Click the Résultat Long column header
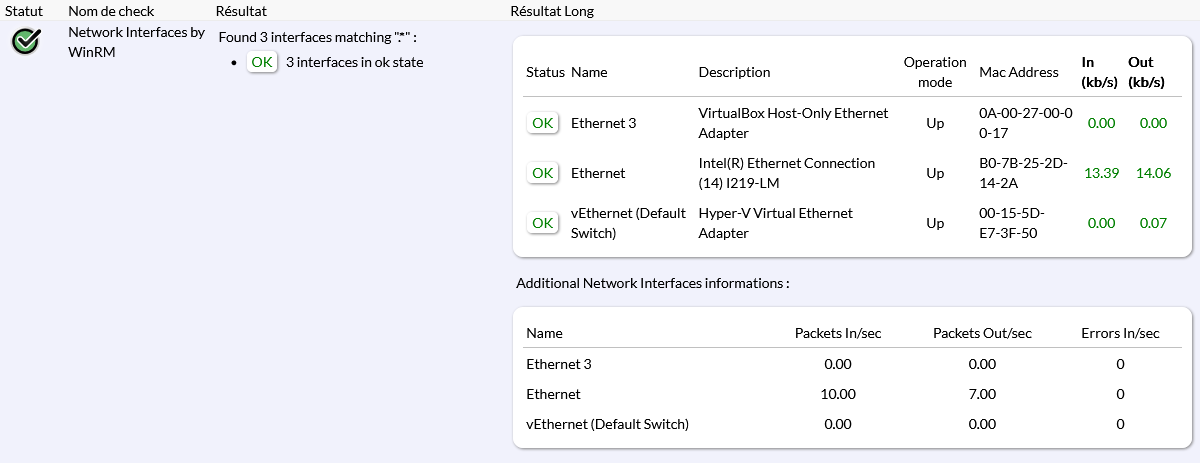Image resolution: width=1200 pixels, height=463 pixels. click(552, 11)
